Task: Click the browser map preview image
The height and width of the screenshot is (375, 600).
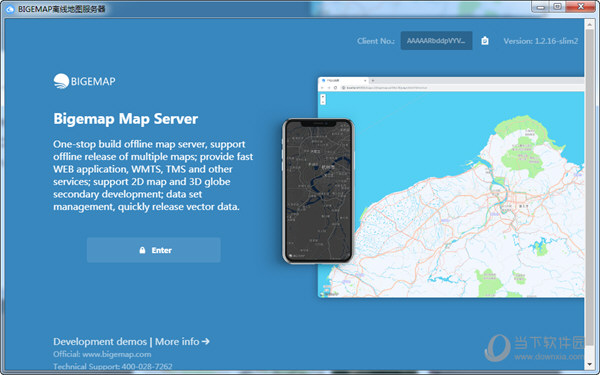Action: point(451,187)
